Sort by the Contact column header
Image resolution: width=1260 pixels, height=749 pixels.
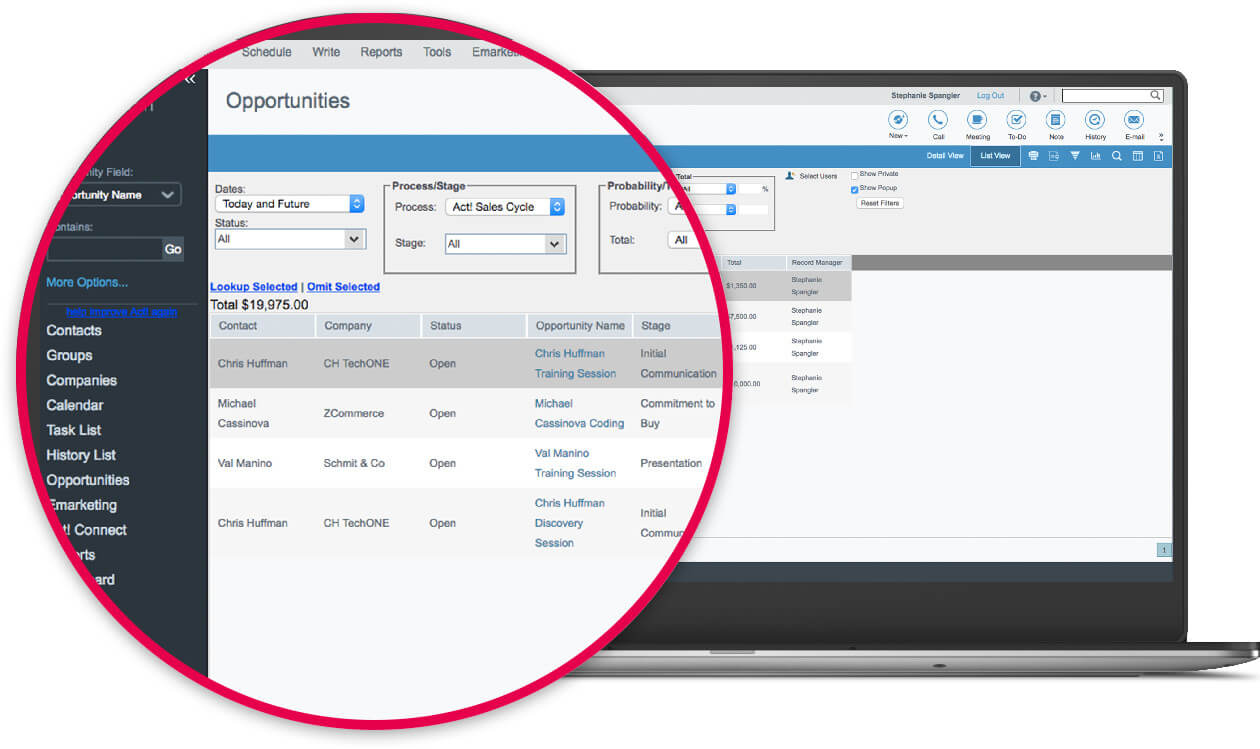261,326
